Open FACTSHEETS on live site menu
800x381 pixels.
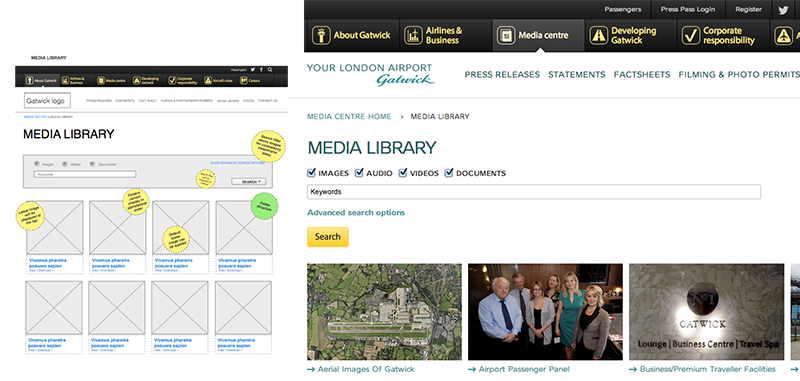642,75
